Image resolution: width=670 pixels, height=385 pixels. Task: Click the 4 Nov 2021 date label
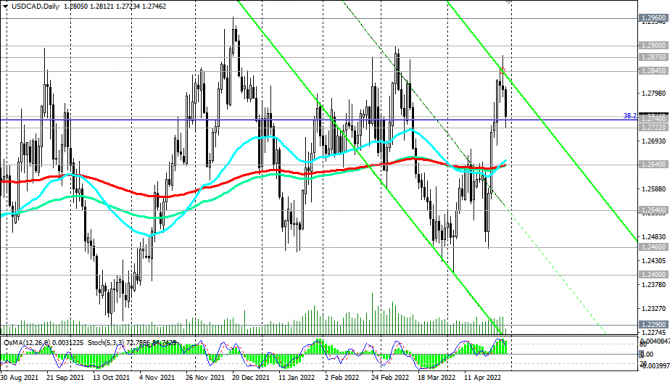pyautogui.click(x=157, y=378)
